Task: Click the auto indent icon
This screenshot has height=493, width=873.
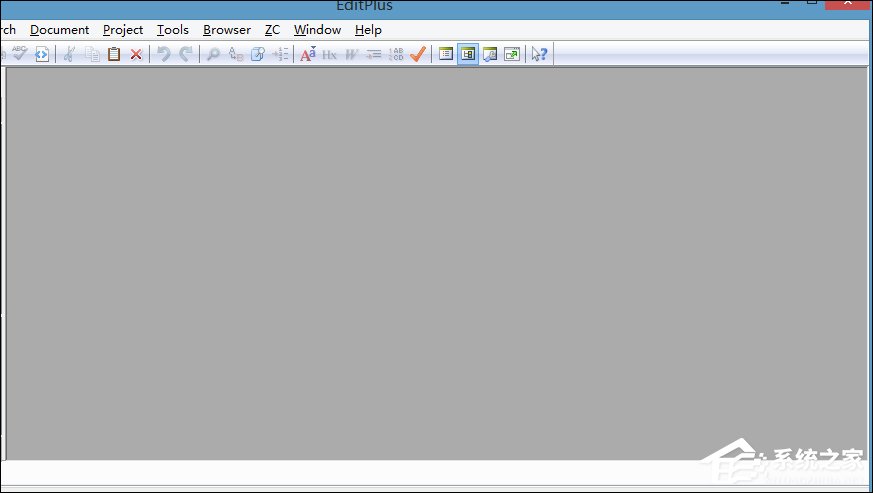Action: (374, 54)
